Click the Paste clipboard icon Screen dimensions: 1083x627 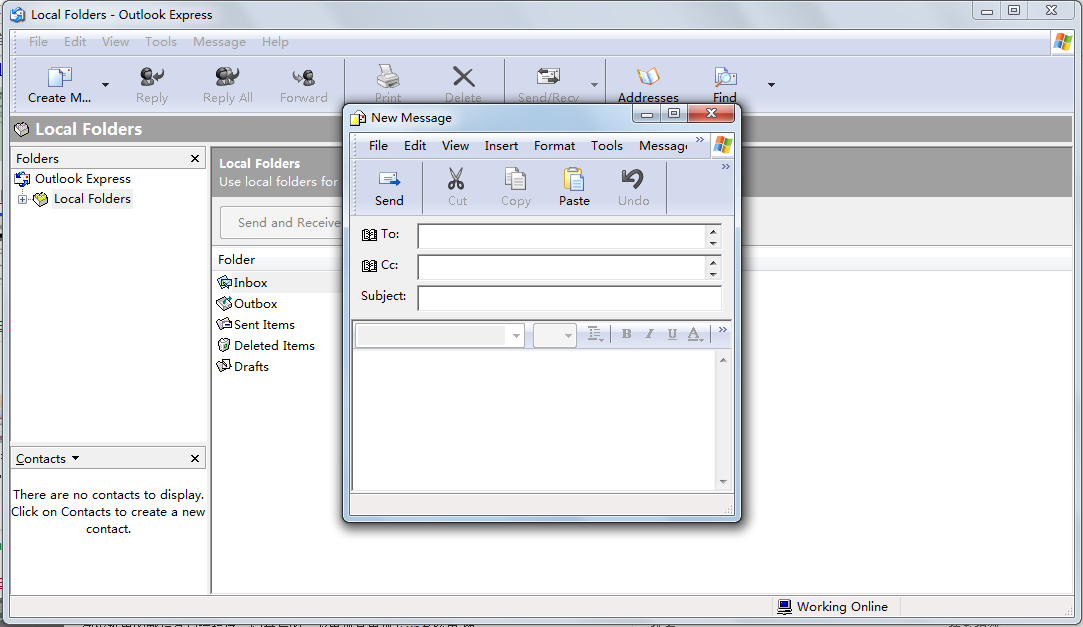(573, 179)
